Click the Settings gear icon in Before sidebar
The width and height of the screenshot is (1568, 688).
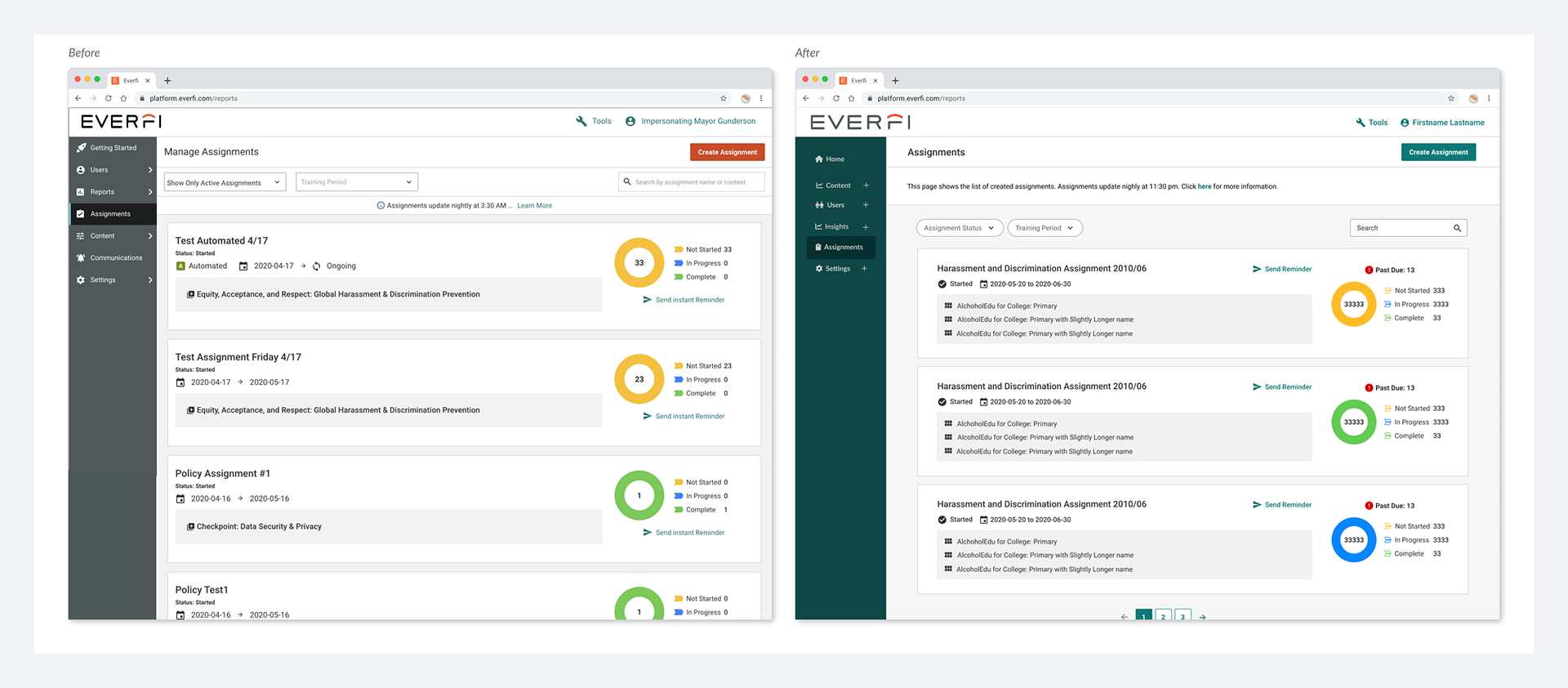(81, 280)
